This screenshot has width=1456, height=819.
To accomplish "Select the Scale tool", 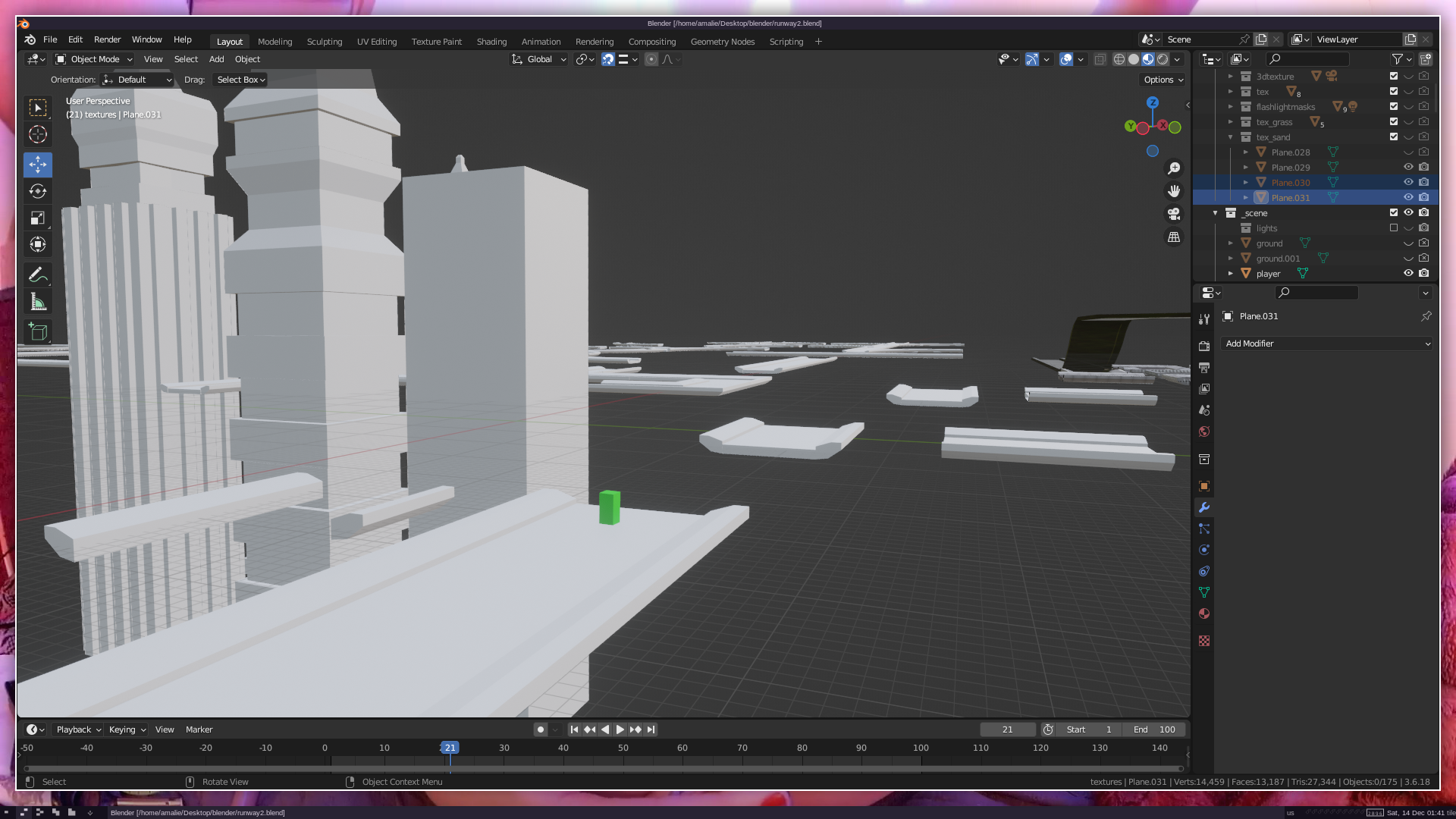I will click(x=37, y=218).
